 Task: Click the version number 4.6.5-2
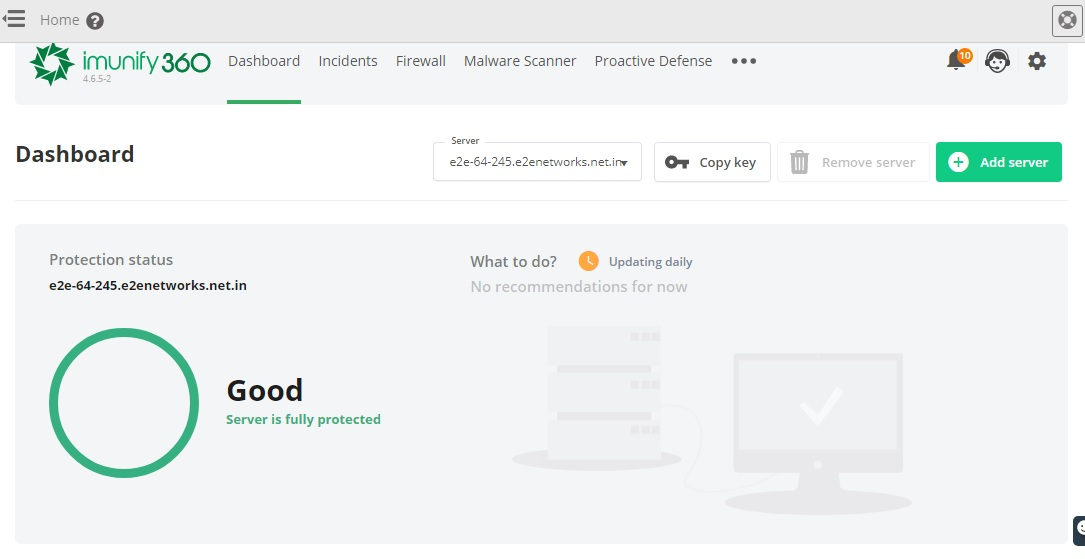click(97, 79)
